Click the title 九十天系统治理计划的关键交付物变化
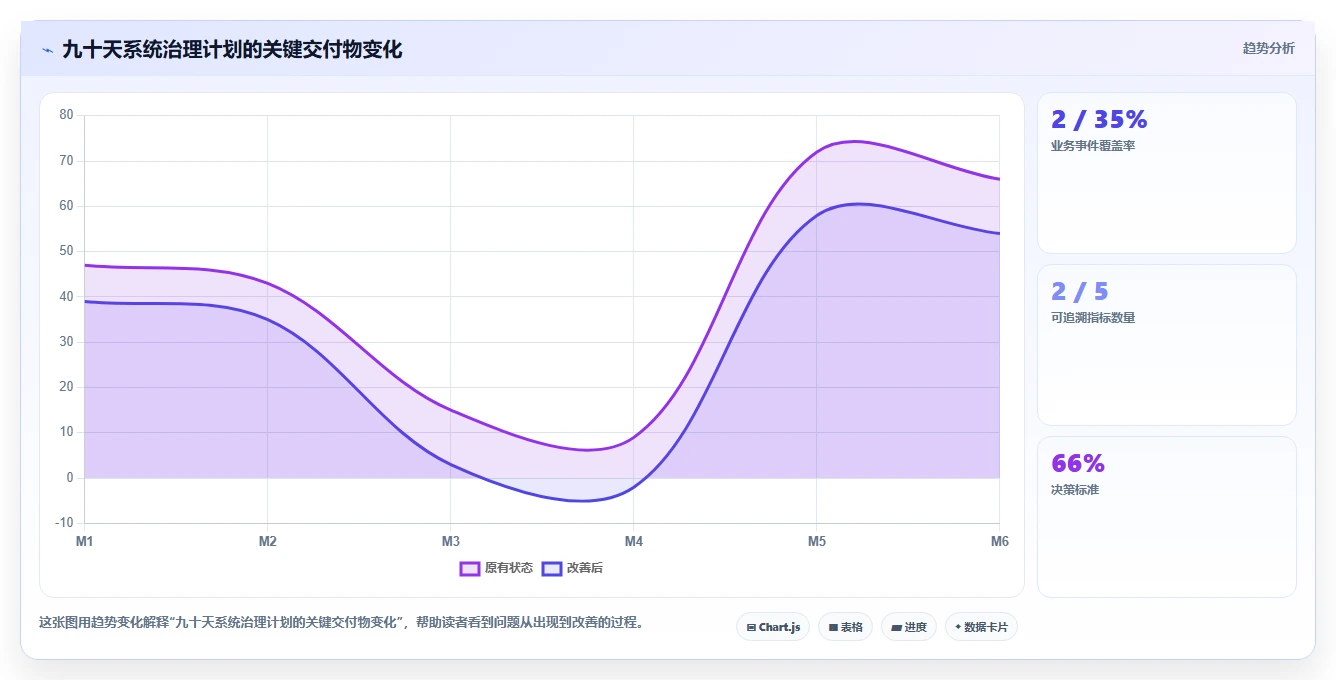1336x680 pixels. 232,50
